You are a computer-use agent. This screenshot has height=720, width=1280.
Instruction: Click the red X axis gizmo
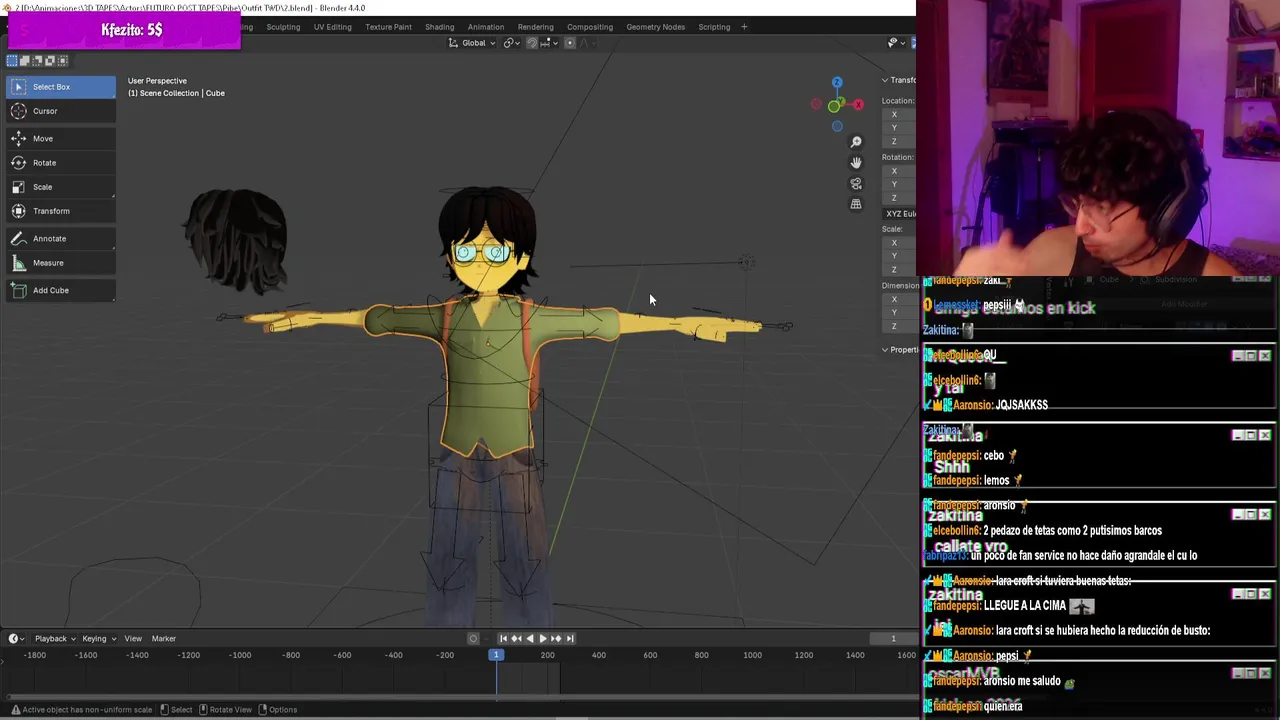point(858,105)
